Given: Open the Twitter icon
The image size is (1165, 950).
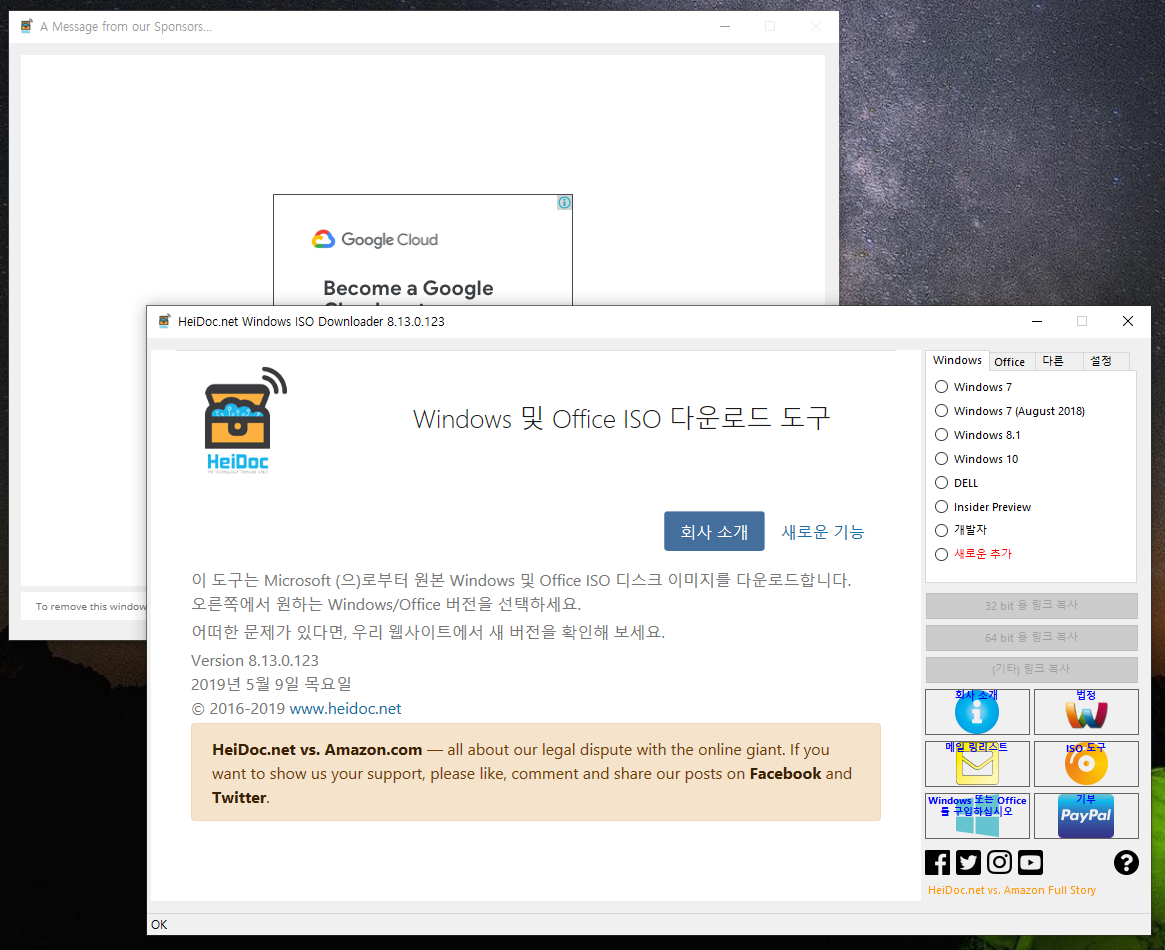Looking at the screenshot, I should 968,862.
